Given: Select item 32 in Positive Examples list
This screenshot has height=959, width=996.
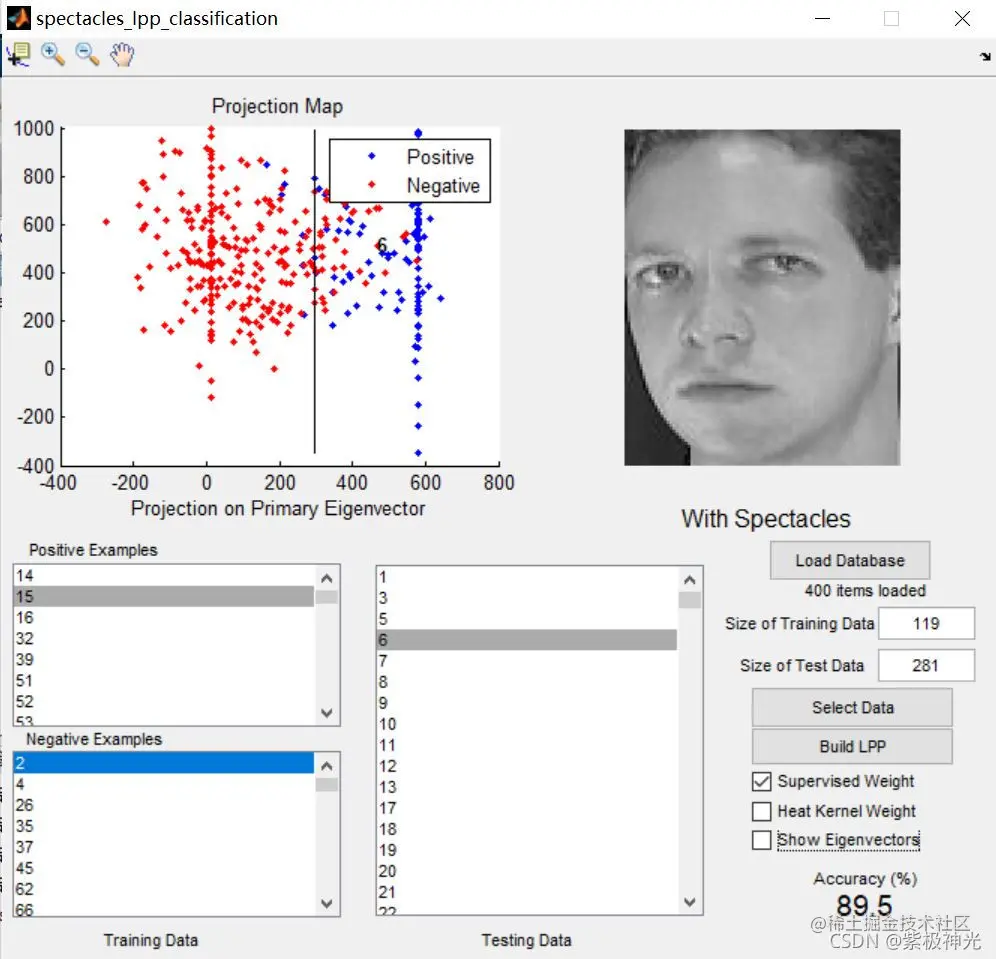Looking at the screenshot, I should pos(163,638).
